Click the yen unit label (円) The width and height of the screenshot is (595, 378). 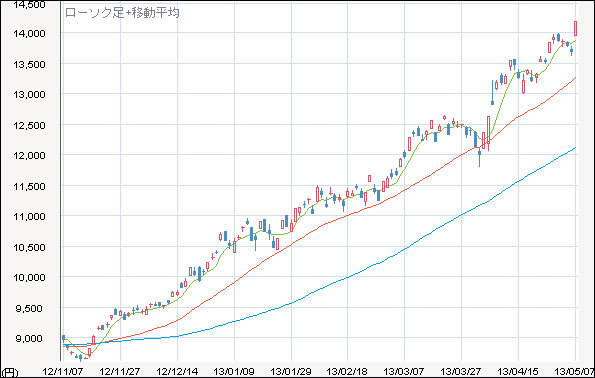point(9,372)
